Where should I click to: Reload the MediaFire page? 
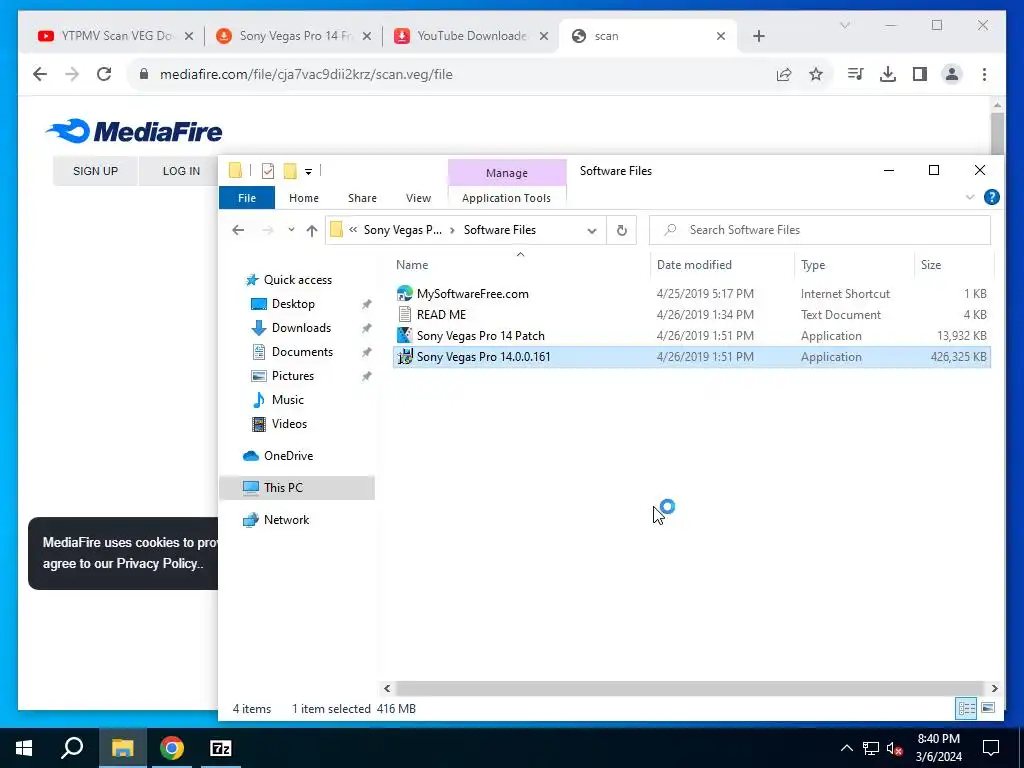[104, 74]
